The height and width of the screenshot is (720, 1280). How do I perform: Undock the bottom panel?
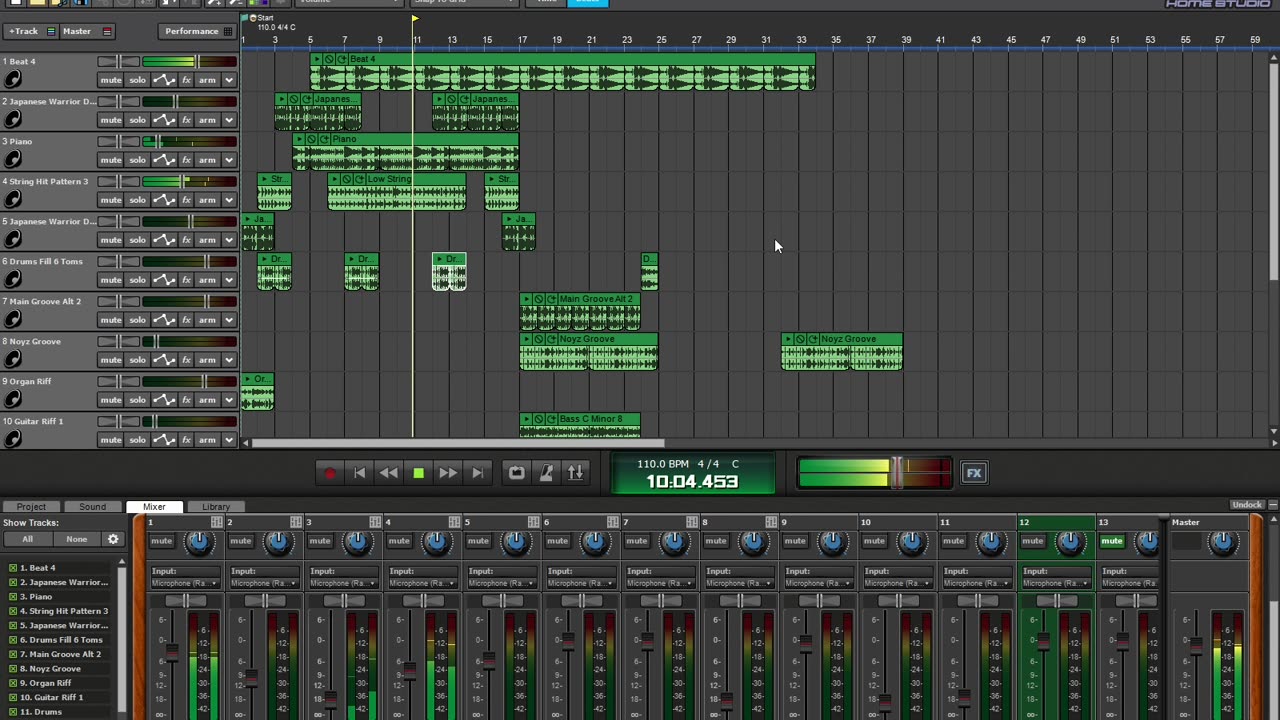[1247, 505]
